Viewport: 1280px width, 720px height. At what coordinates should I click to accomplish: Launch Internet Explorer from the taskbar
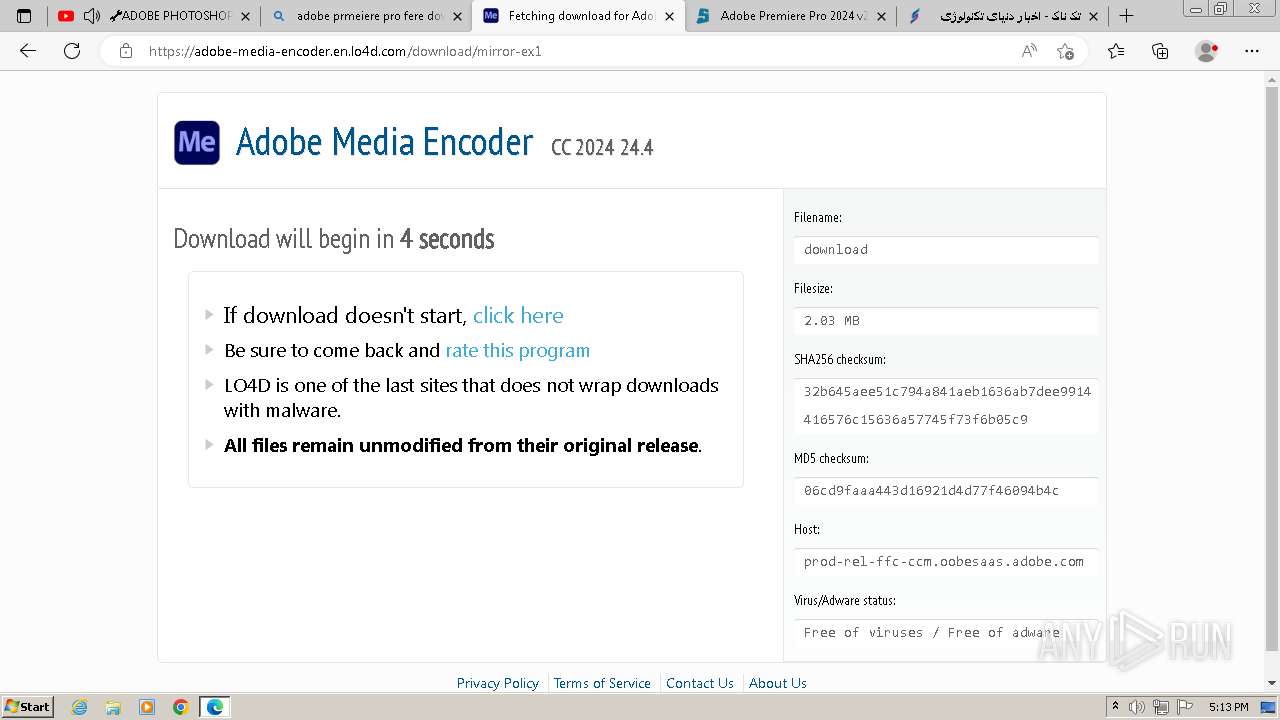coord(79,707)
